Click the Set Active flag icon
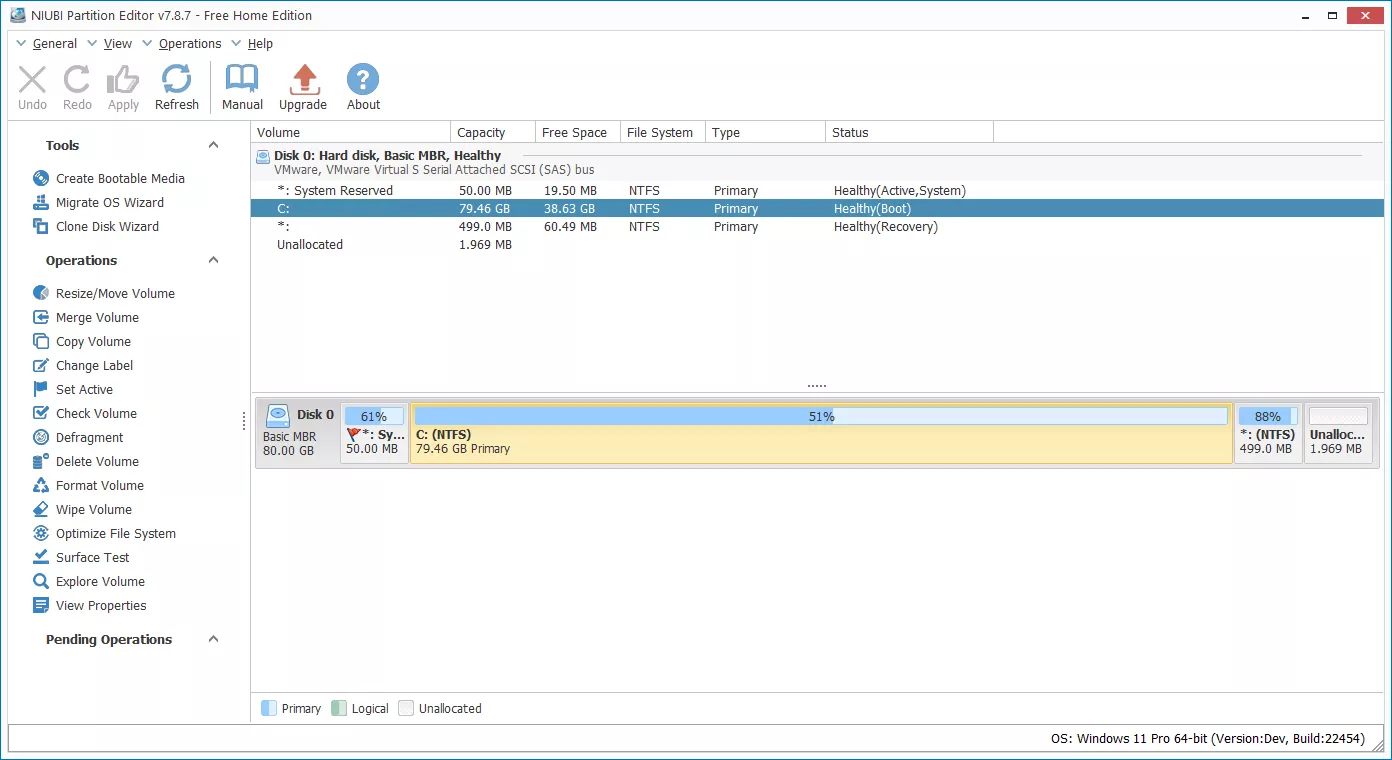 click(41, 389)
